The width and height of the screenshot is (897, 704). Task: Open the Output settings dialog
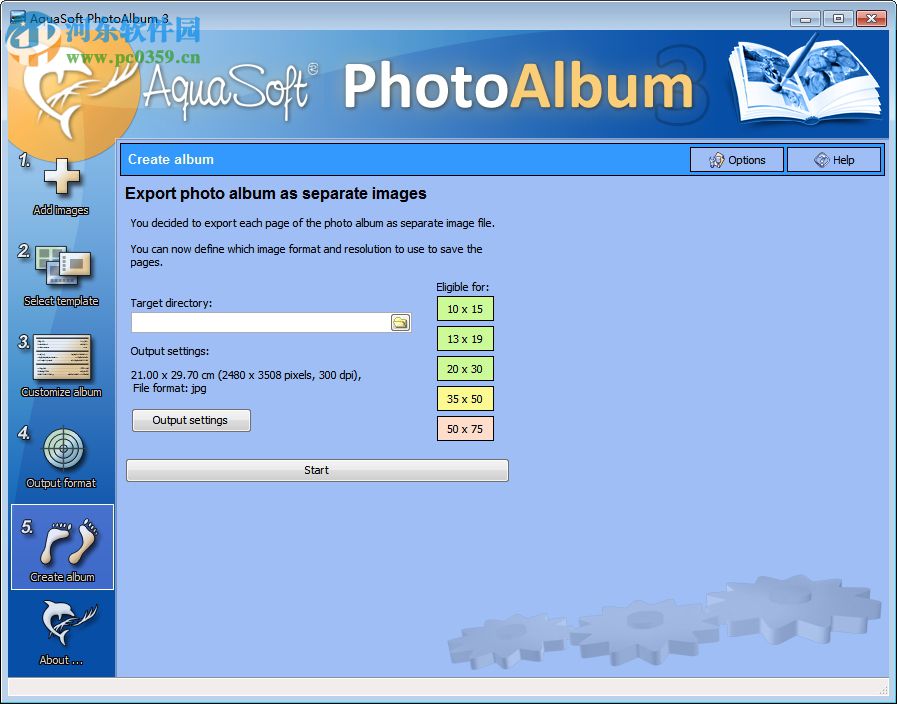[x=191, y=420]
